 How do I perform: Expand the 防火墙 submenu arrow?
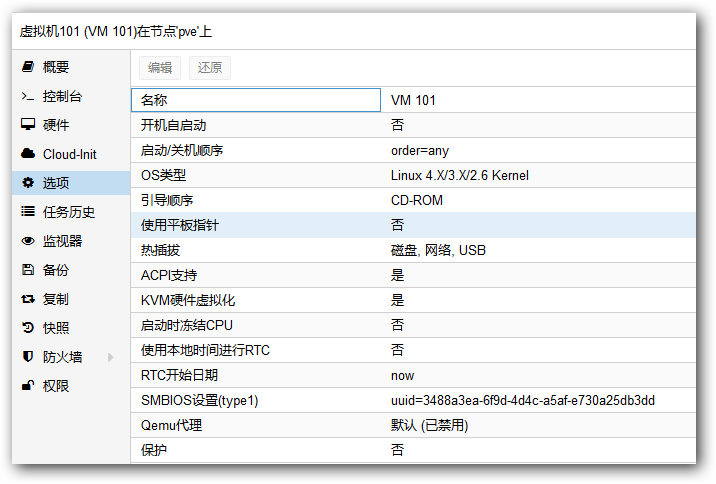111,357
